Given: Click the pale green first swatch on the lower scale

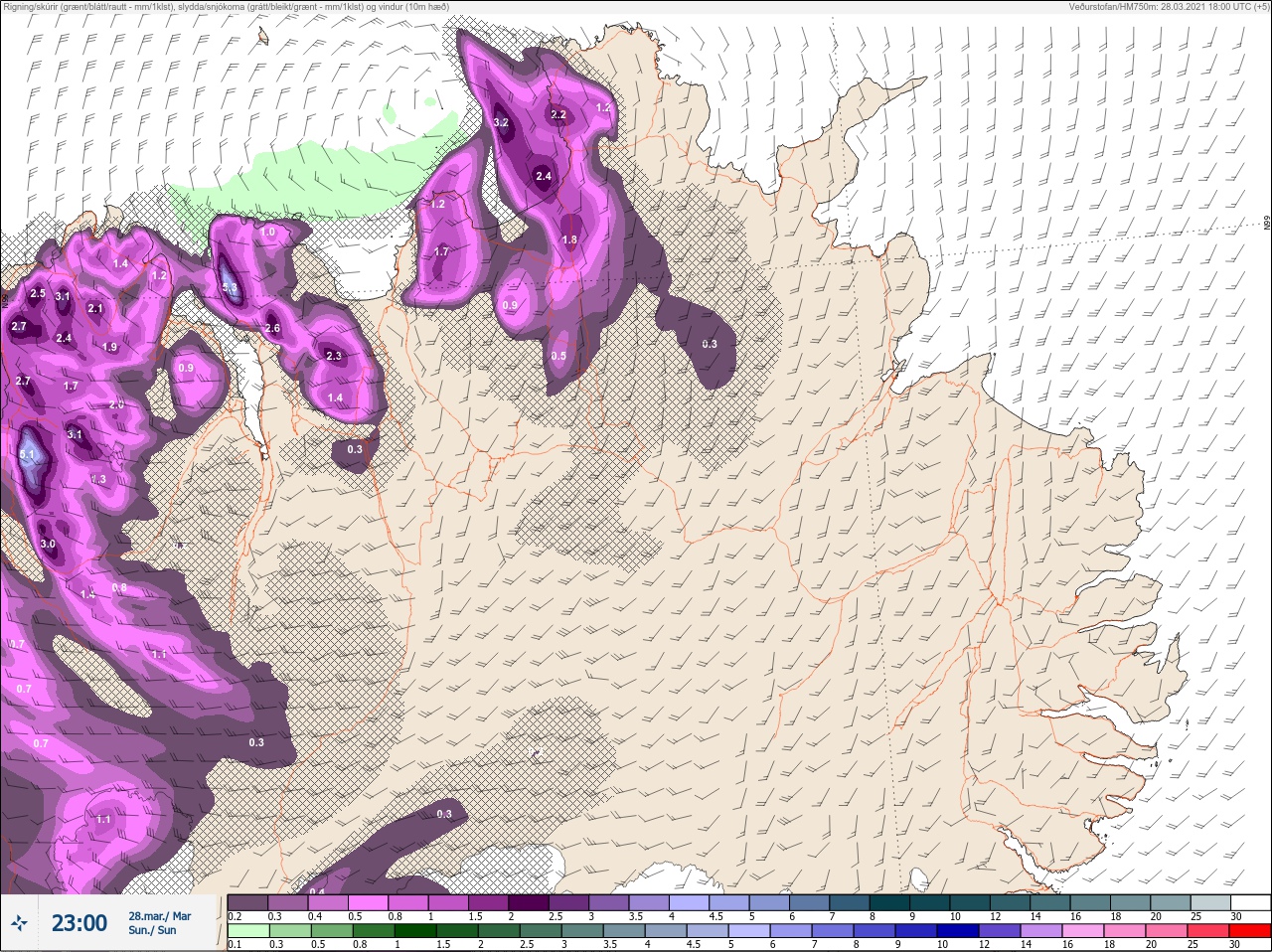Looking at the screenshot, I should pos(247,931).
